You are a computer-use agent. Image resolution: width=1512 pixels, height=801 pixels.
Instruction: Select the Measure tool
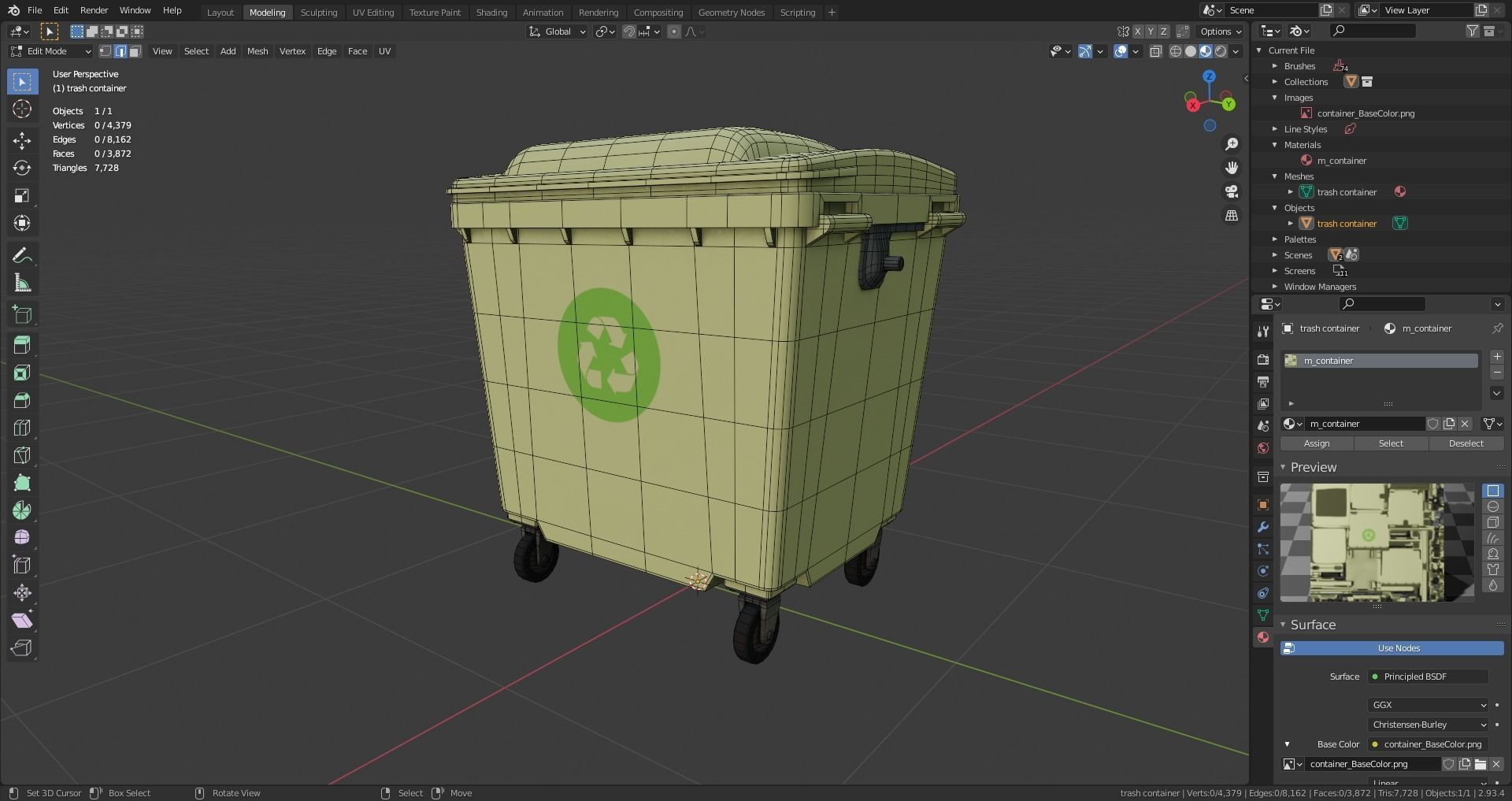(22, 283)
